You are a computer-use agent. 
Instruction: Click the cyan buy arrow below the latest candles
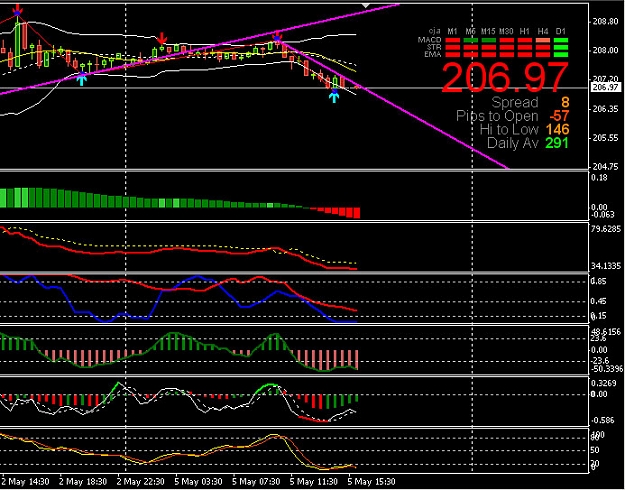click(334, 96)
